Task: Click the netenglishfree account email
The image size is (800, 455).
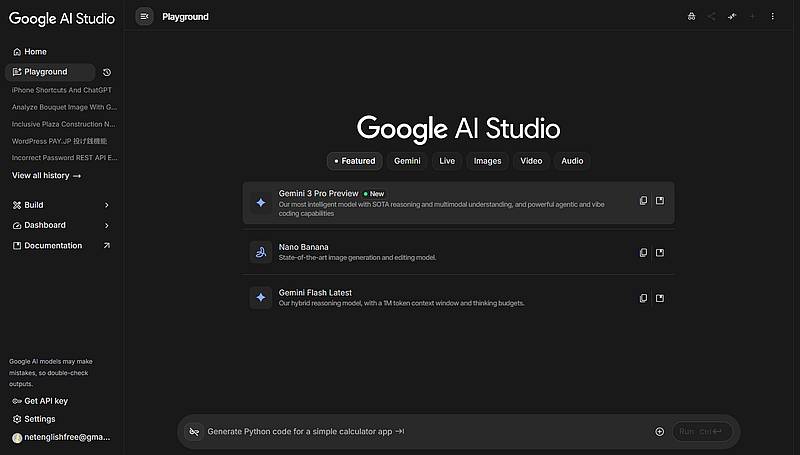Action: 67,437
